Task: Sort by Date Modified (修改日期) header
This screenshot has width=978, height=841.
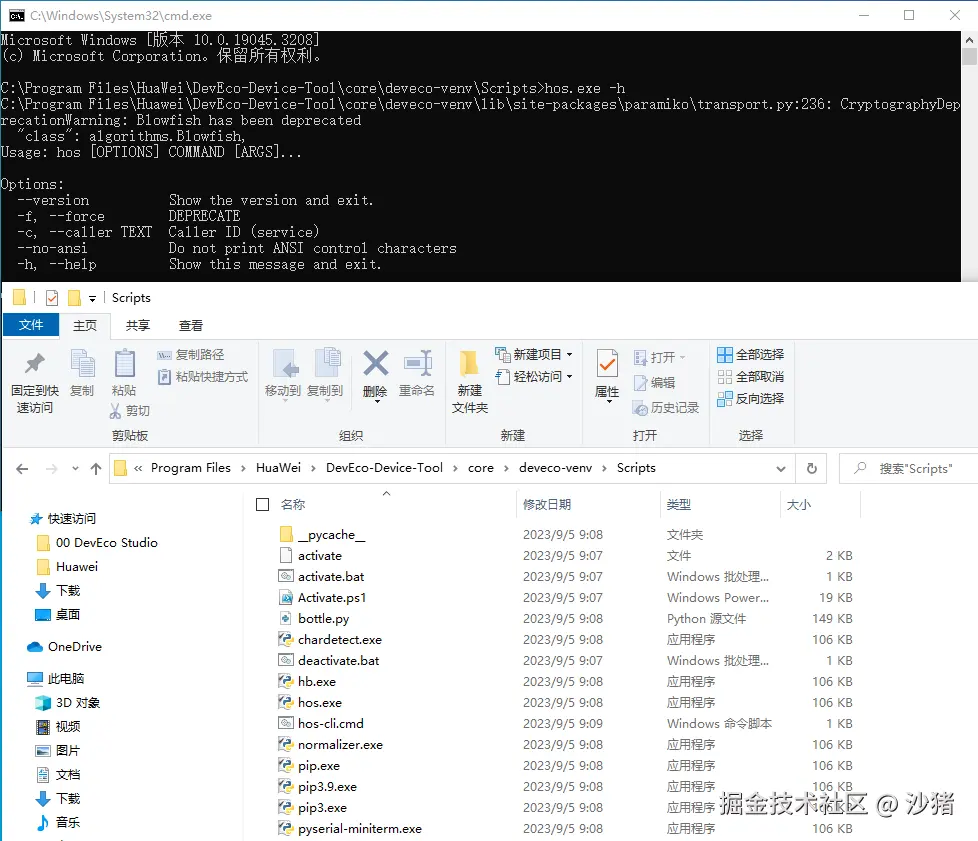Action: (547, 504)
